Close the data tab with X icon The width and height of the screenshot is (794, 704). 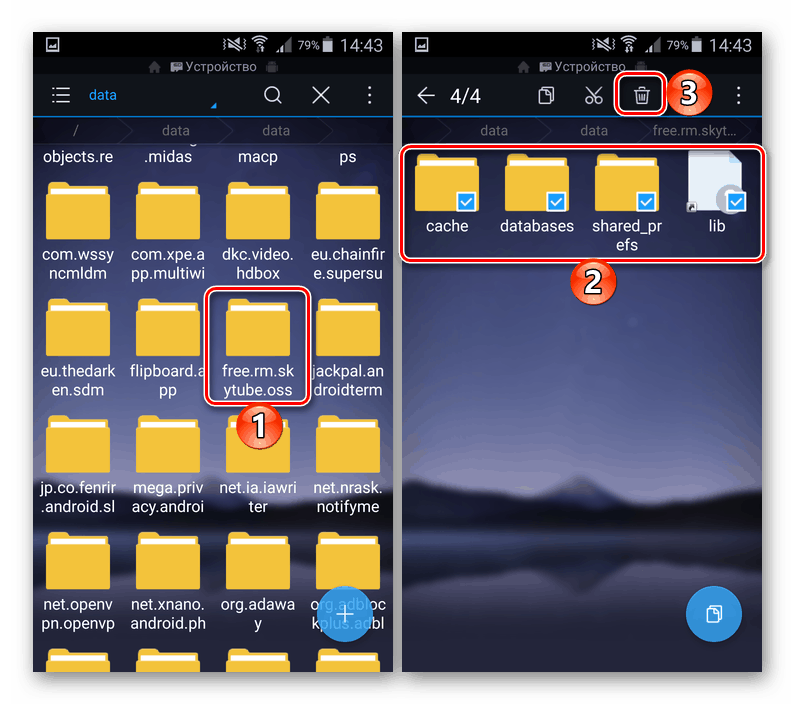click(x=321, y=95)
